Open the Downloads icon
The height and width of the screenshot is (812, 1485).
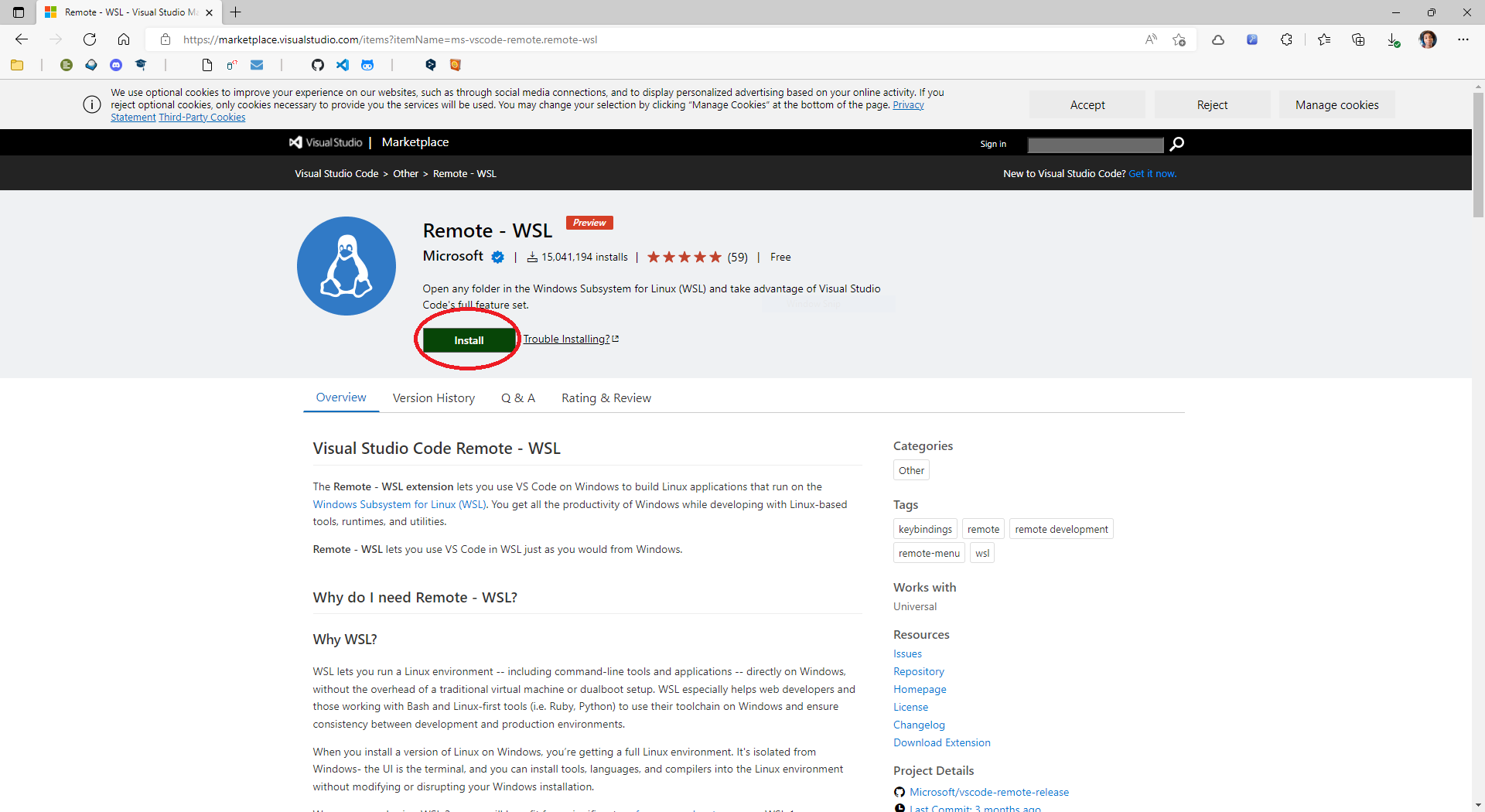point(1393,39)
